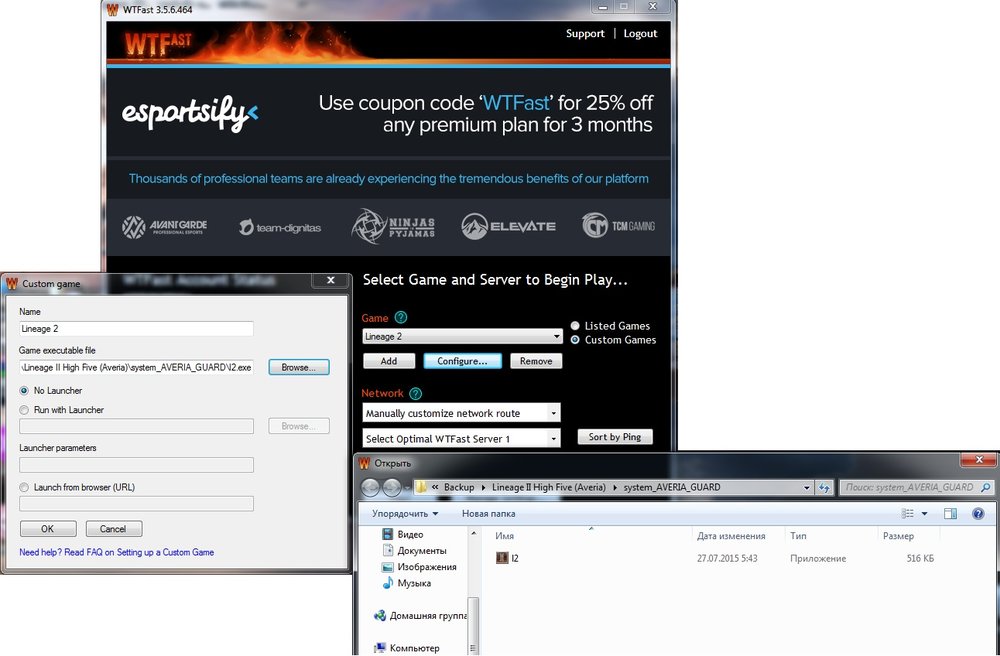This screenshot has width=1000, height=656.
Task: Toggle the preview pane icon in file dialog
Action: tap(950, 514)
